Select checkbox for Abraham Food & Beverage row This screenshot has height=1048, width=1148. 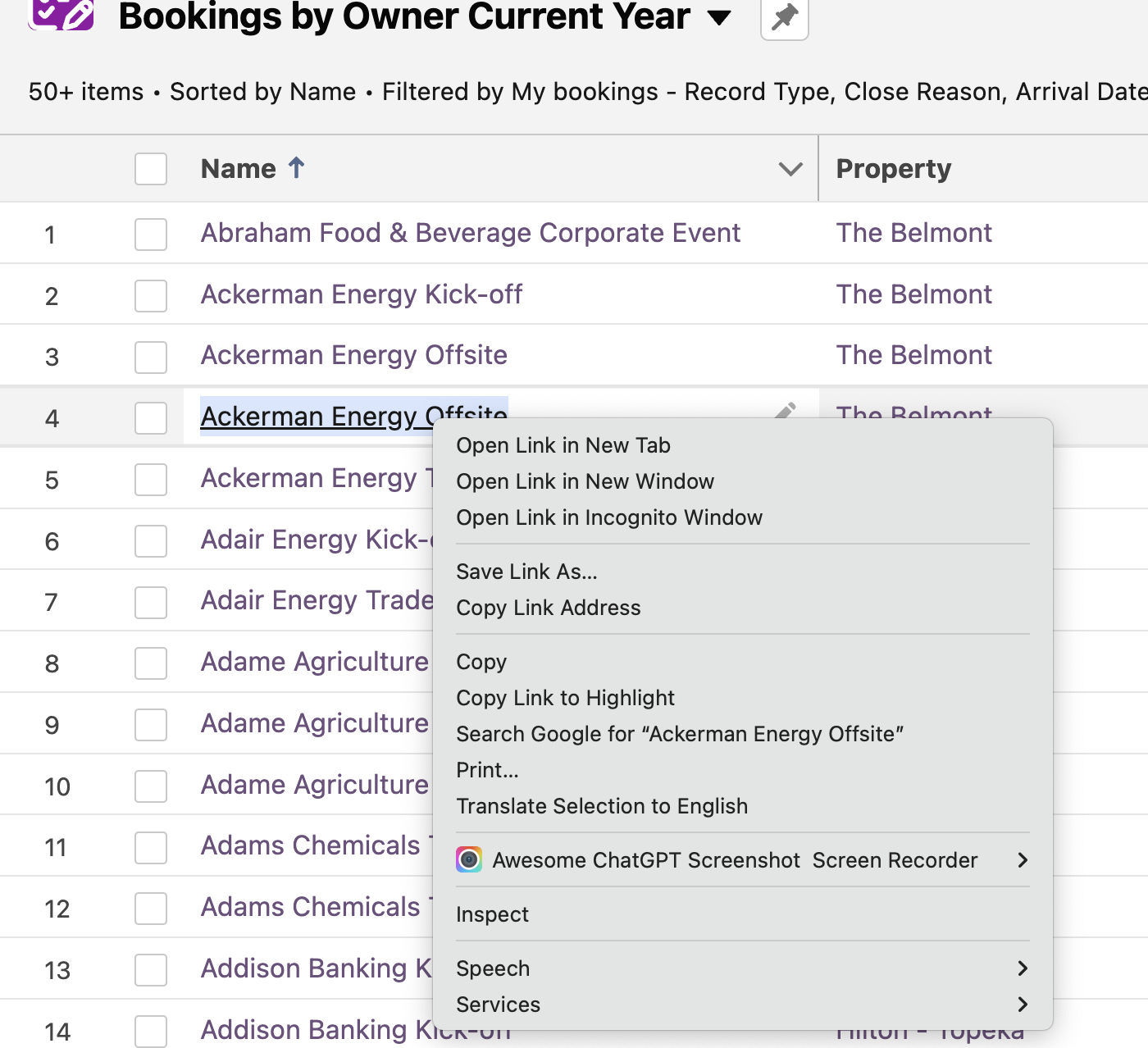point(151,235)
